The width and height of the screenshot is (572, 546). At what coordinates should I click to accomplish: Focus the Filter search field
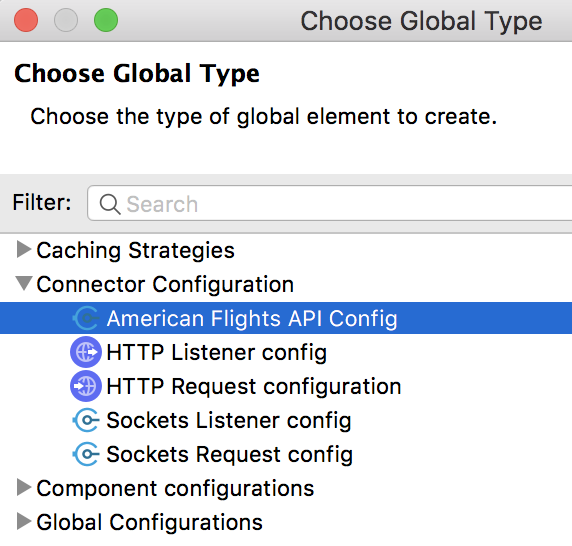click(330, 203)
